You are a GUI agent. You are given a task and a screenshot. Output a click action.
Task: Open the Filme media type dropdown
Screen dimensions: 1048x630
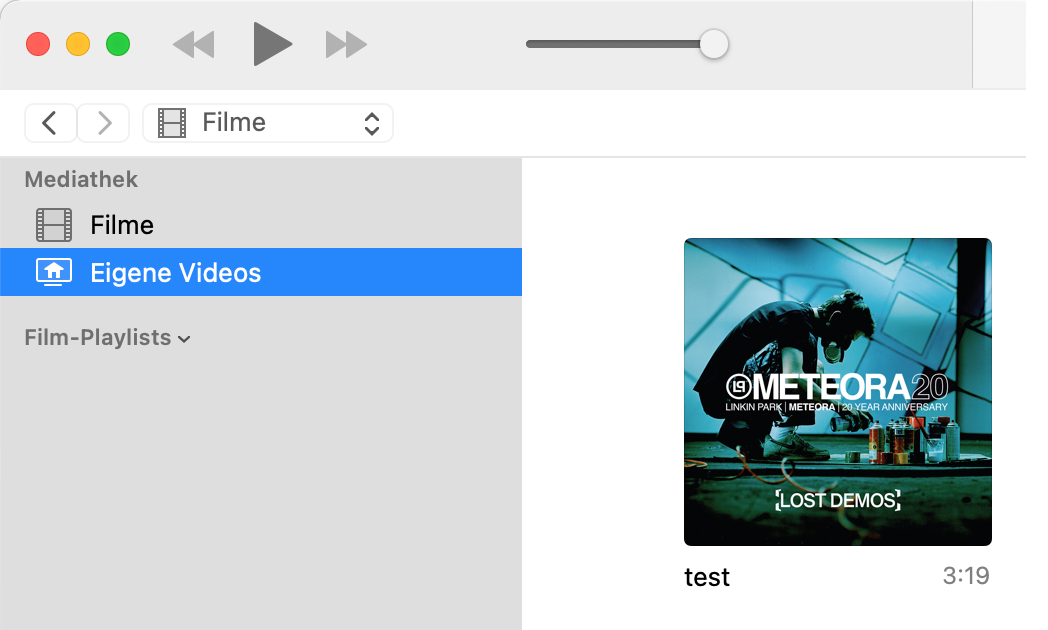click(268, 123)
